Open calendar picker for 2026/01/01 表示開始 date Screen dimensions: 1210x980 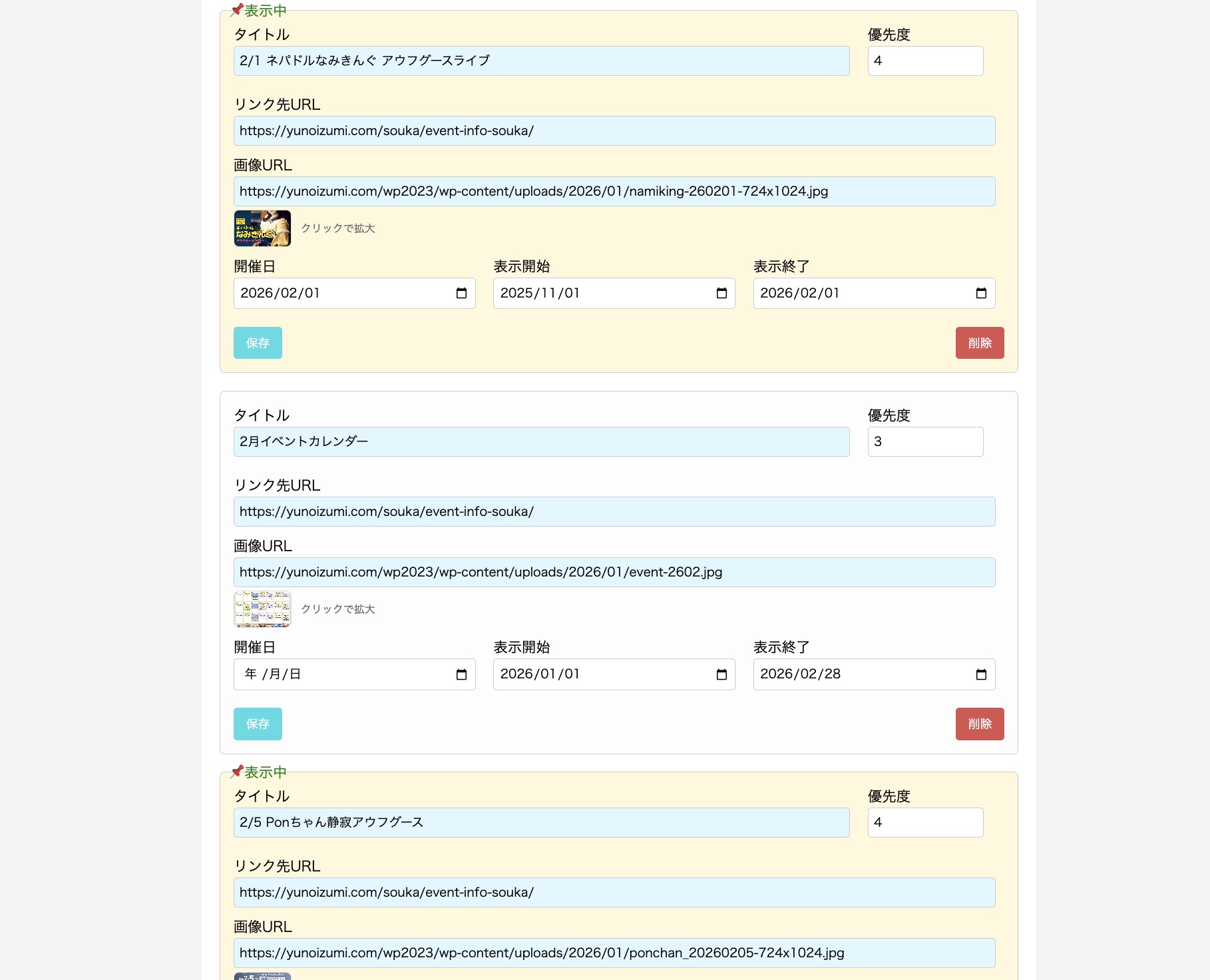[721, 675]
